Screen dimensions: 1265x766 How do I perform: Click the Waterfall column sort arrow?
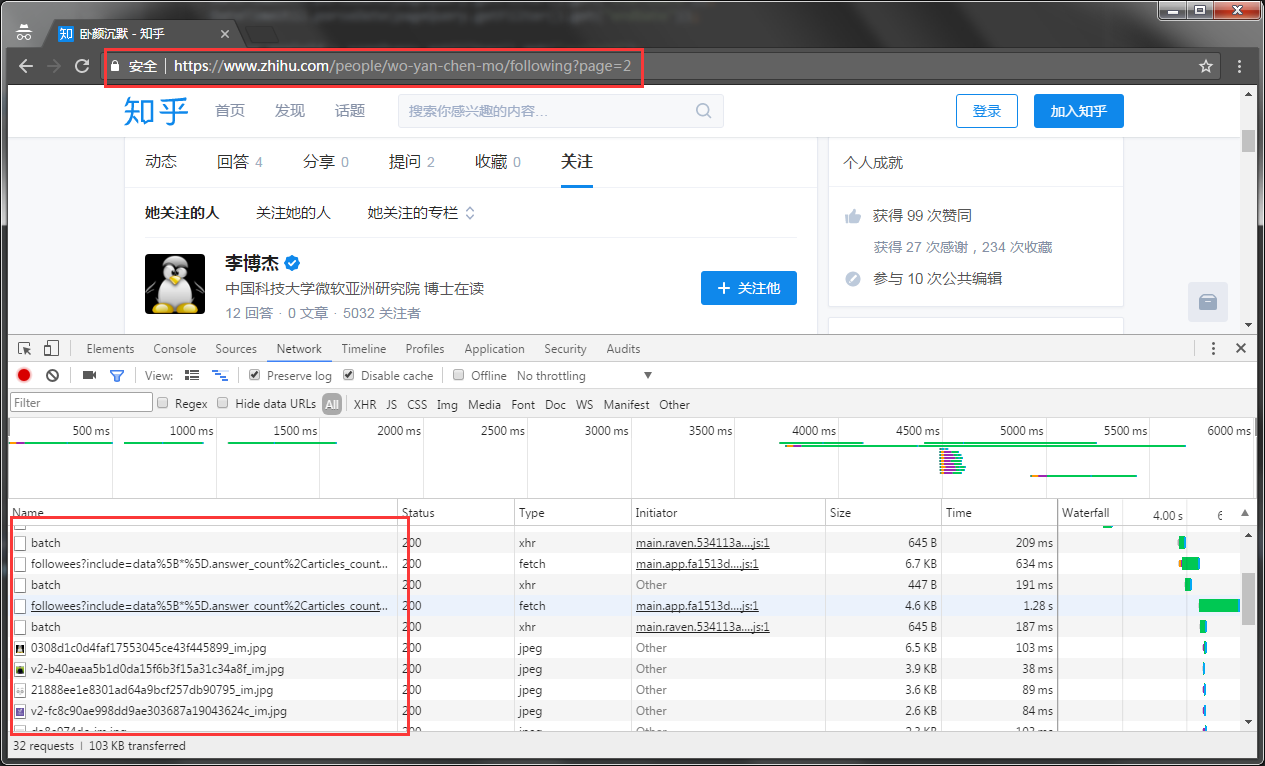pyautogui.click(x=1245, y=513)
